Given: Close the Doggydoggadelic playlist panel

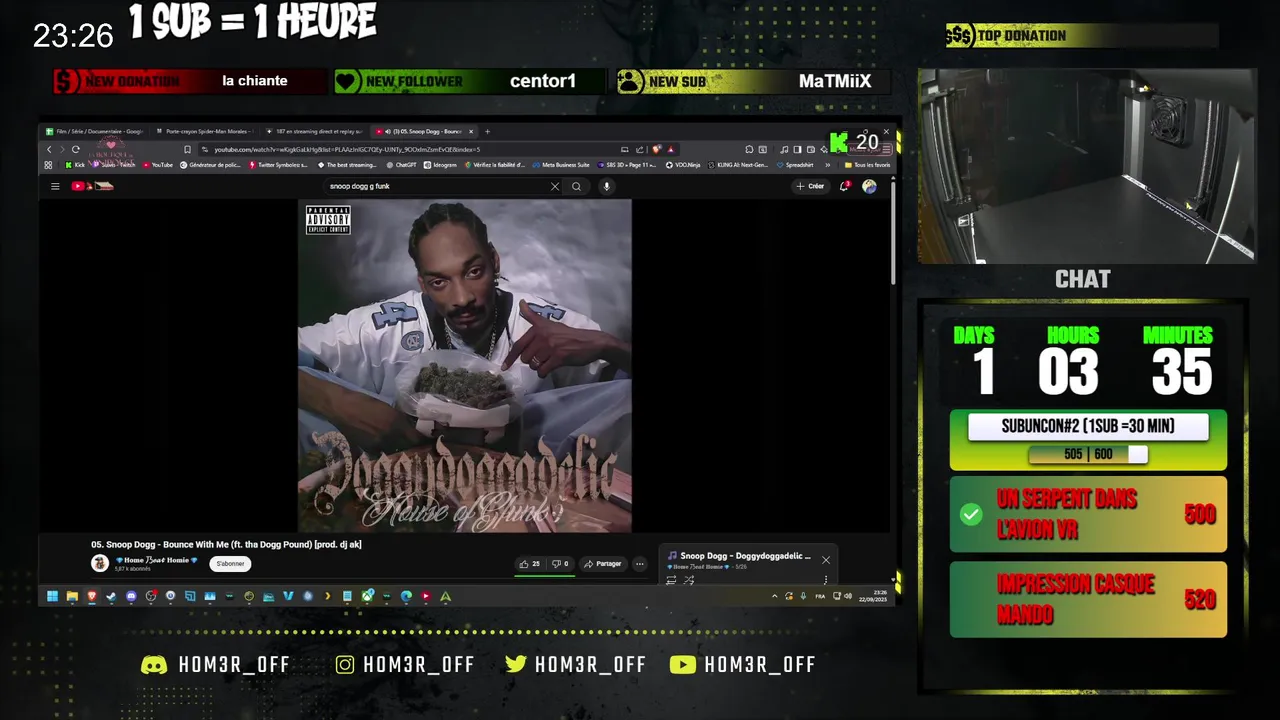Looking at the screenshot, I should (x=826, y=560).
